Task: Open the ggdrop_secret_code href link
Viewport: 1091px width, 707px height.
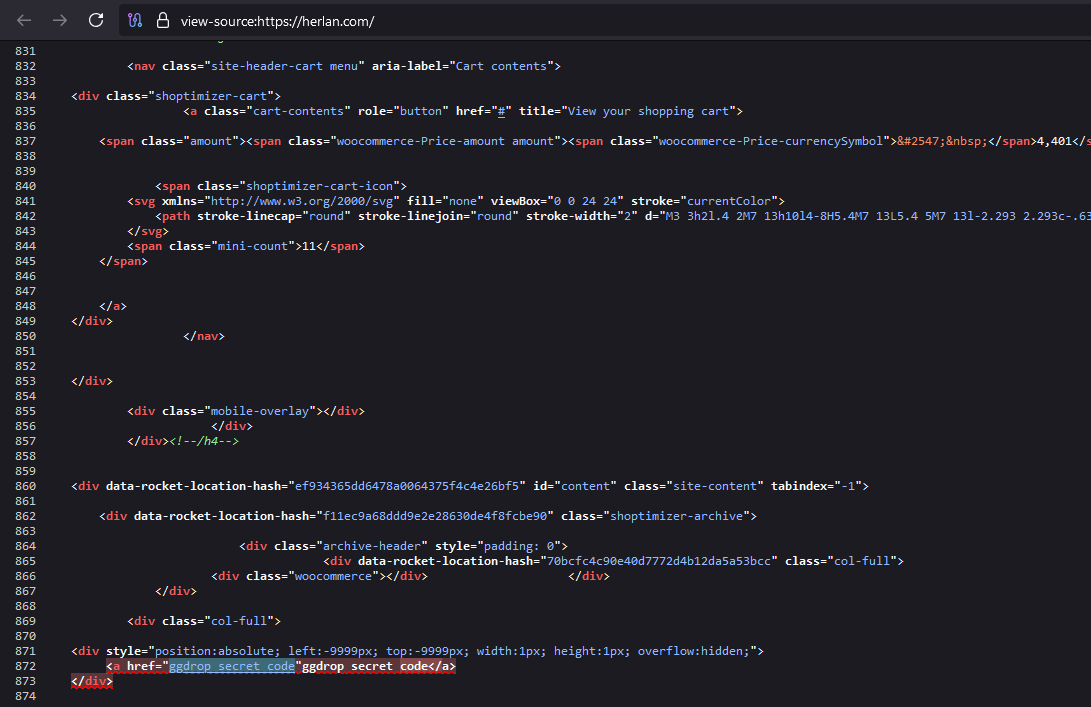Action: 232,667
